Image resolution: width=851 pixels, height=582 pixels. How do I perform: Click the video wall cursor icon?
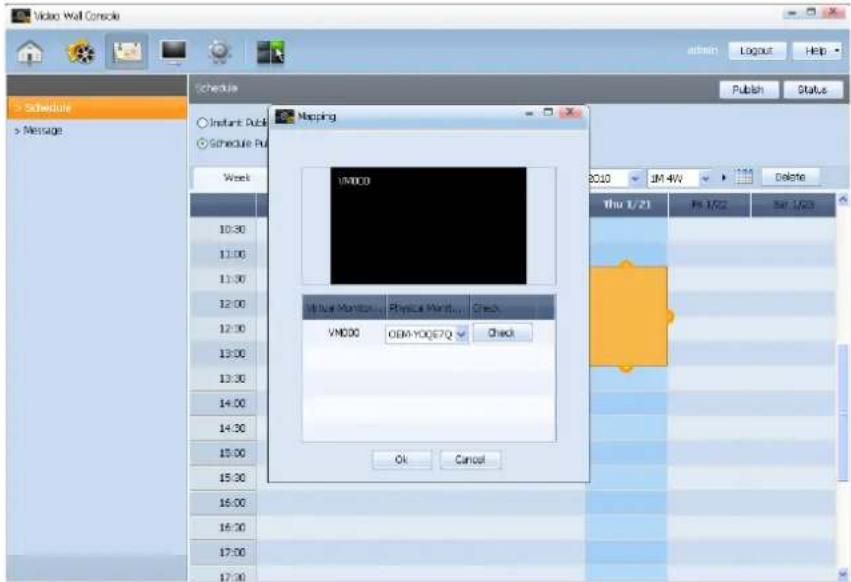click(x=270, y=52)
